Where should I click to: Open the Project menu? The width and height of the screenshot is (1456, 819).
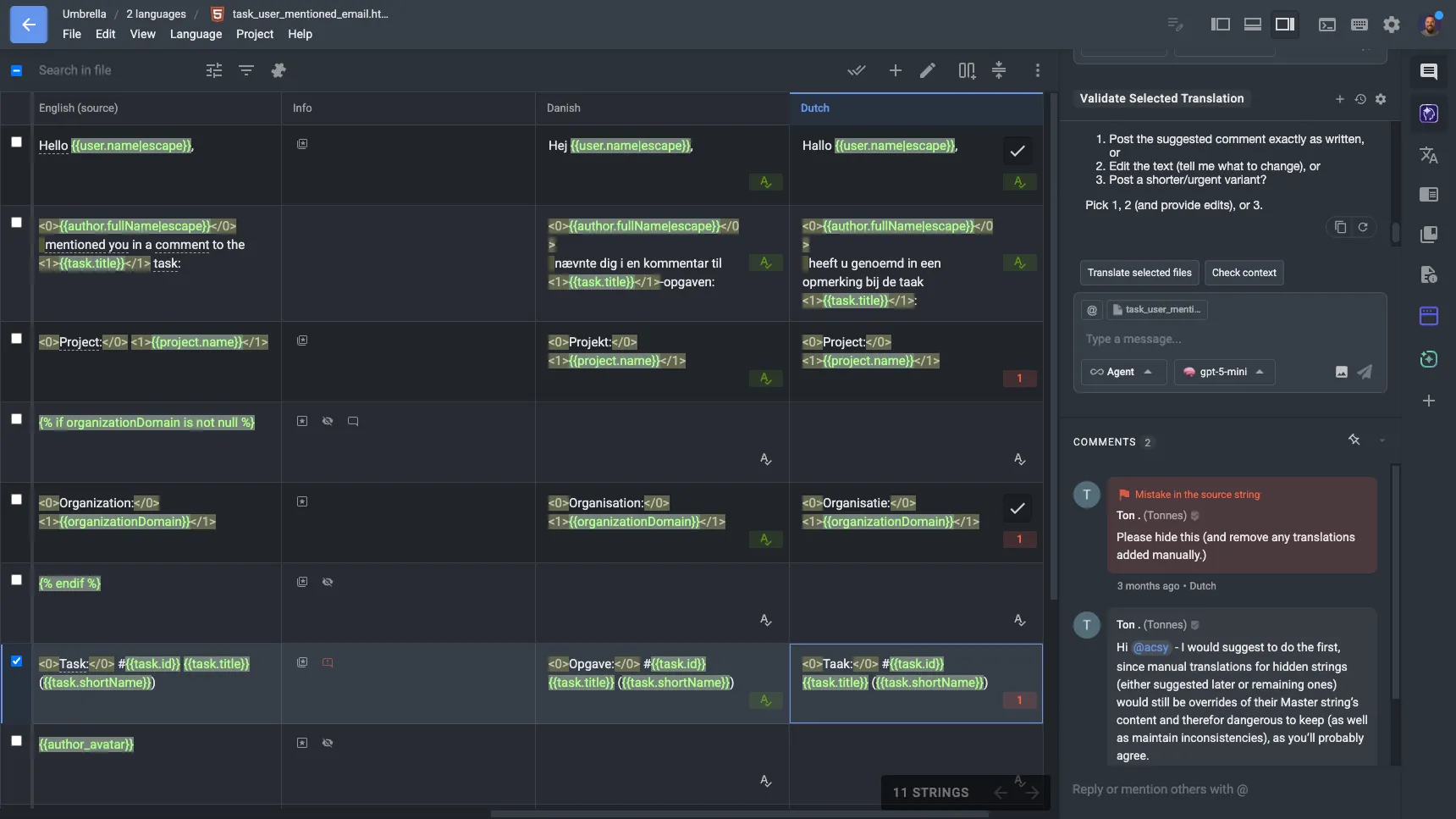tap(254, 34)
